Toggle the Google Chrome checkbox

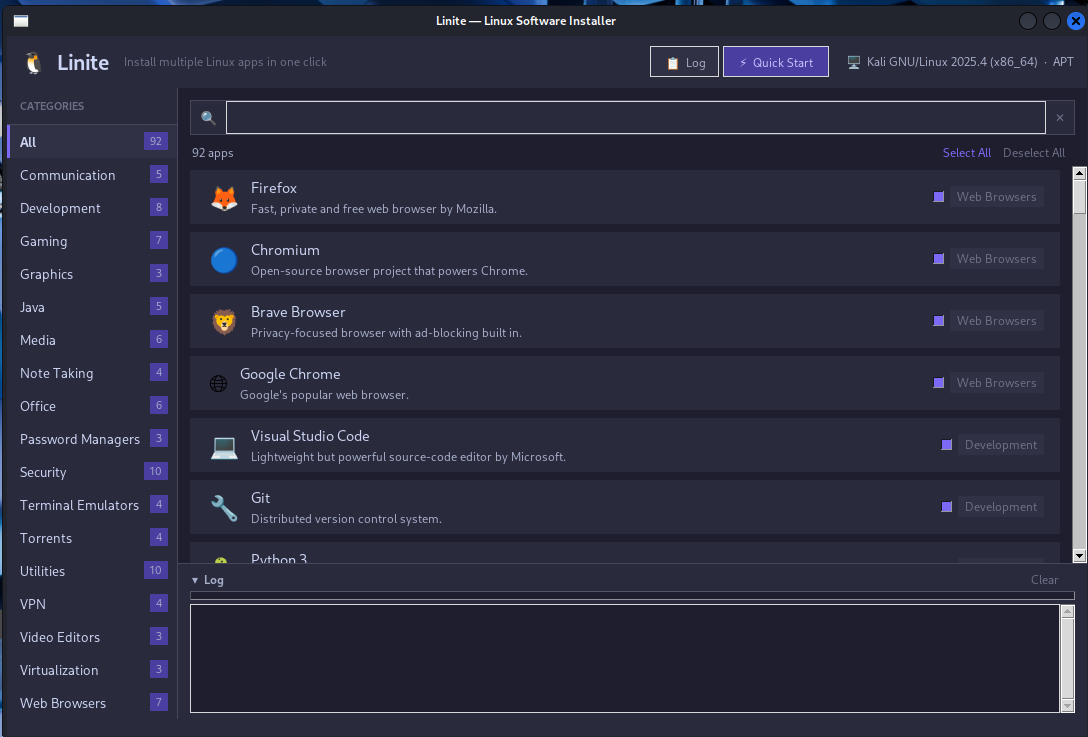(x=939, y=383)
